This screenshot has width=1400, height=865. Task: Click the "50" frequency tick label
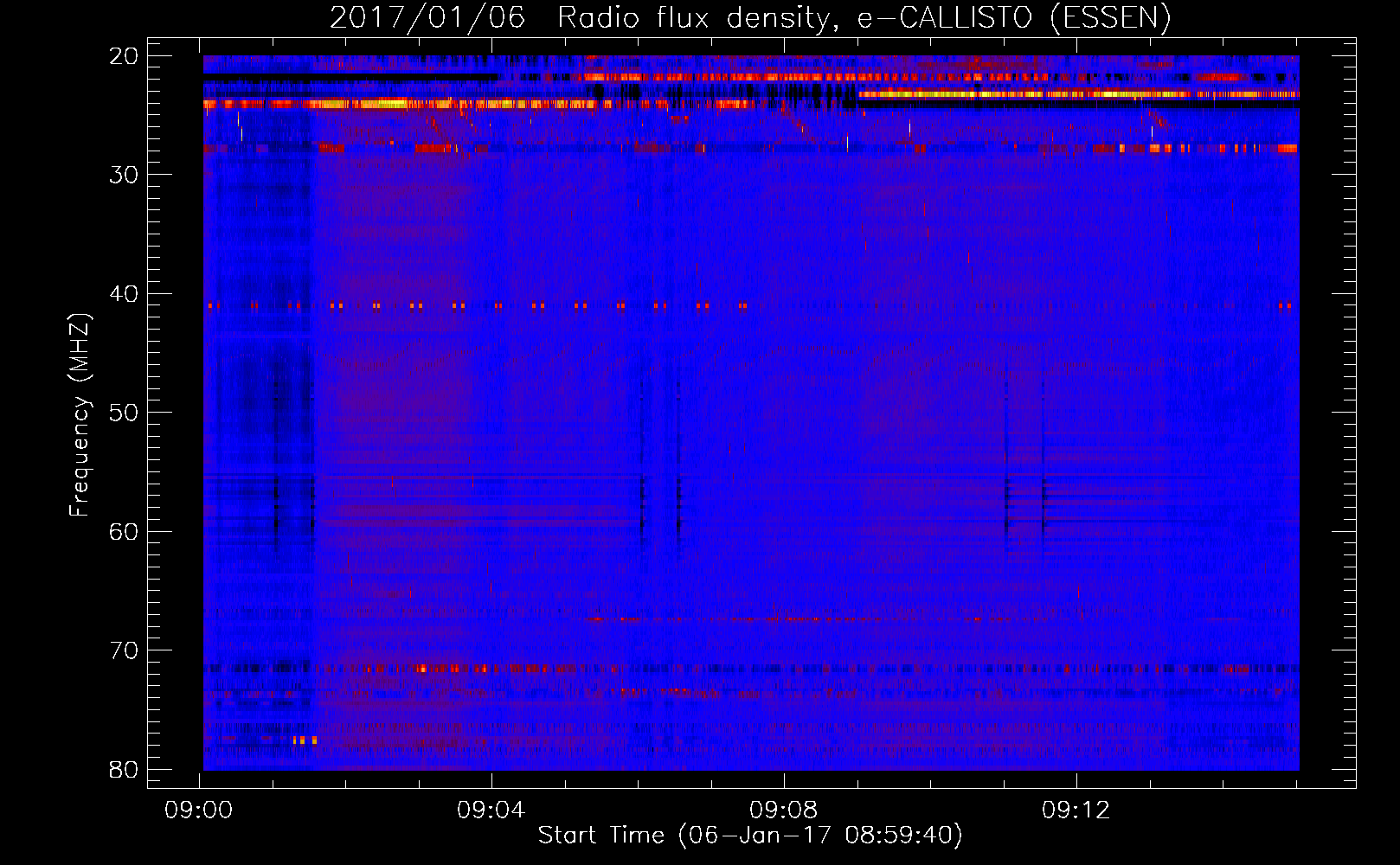[x=124, y=413]
